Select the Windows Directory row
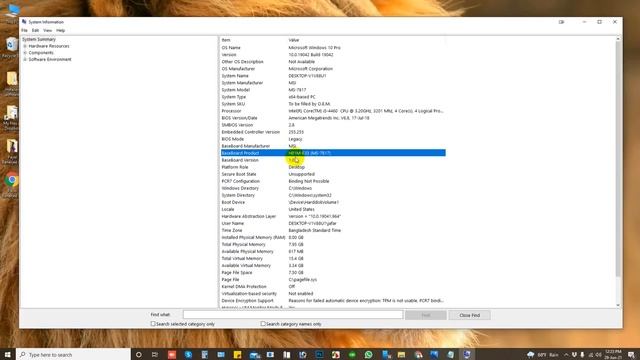This screenshot has height=360, width=640. [x=333, y=188]
